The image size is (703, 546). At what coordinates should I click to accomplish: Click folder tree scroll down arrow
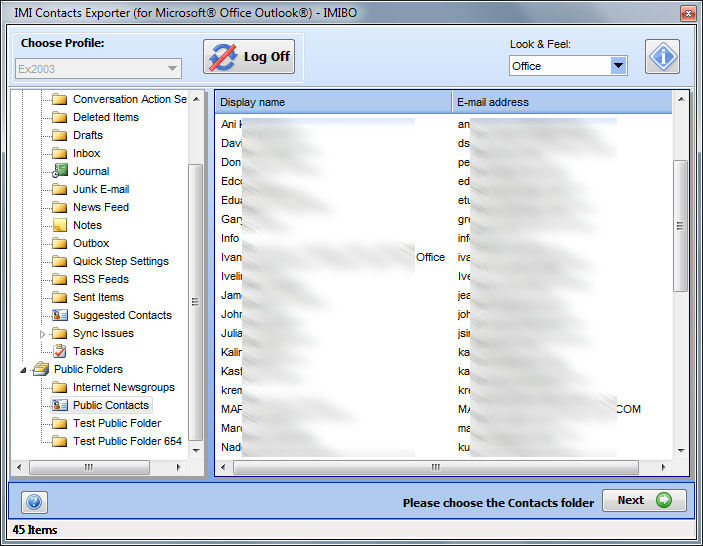[196, 451]
